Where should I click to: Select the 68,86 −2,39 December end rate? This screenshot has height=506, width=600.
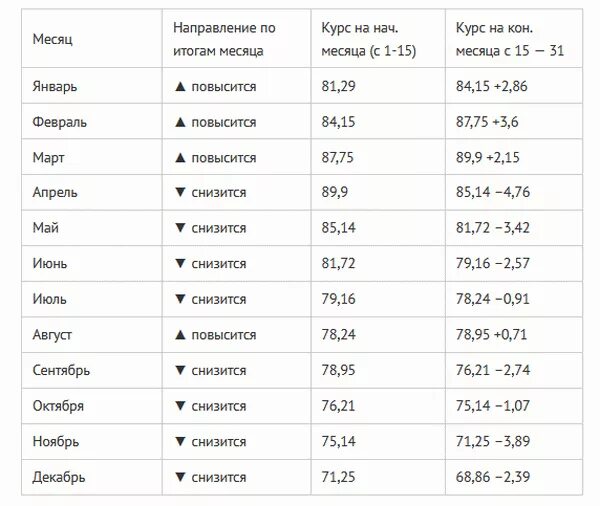[493, 477]
